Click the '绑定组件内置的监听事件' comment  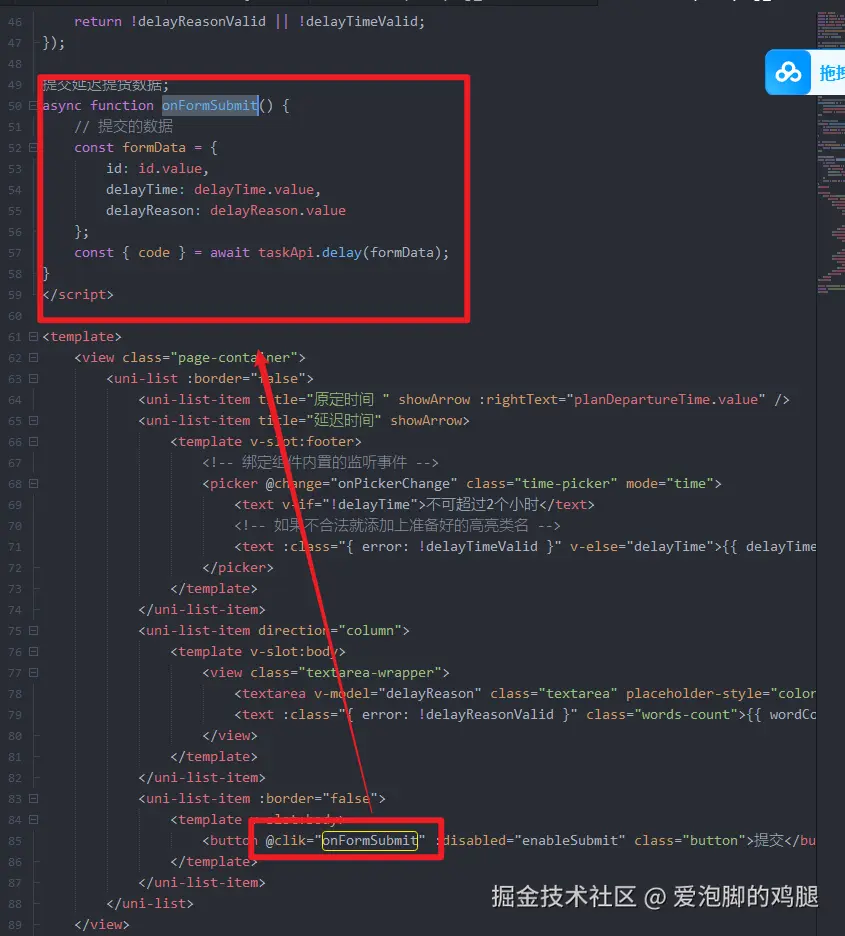pos(324,463)
